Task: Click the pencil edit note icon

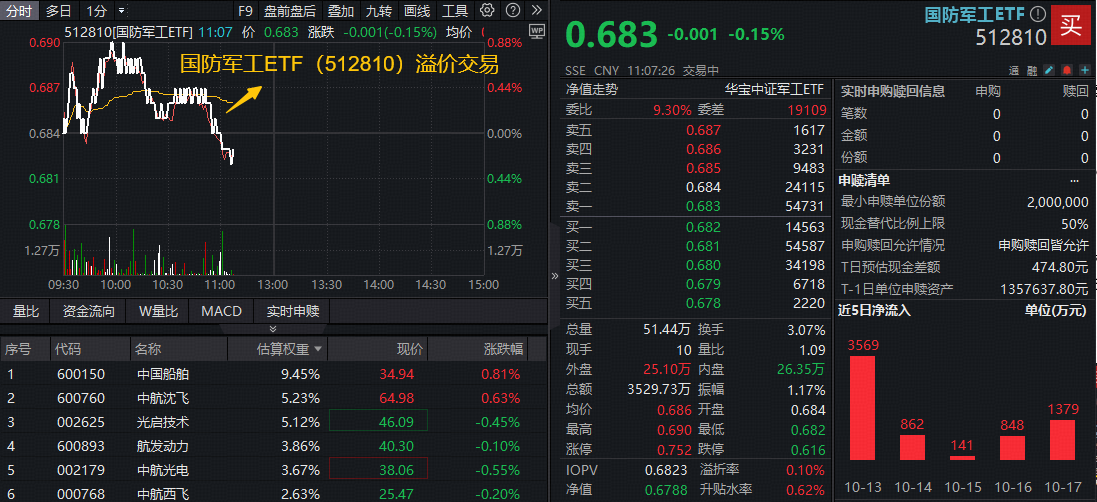Action: point(1048,71)
